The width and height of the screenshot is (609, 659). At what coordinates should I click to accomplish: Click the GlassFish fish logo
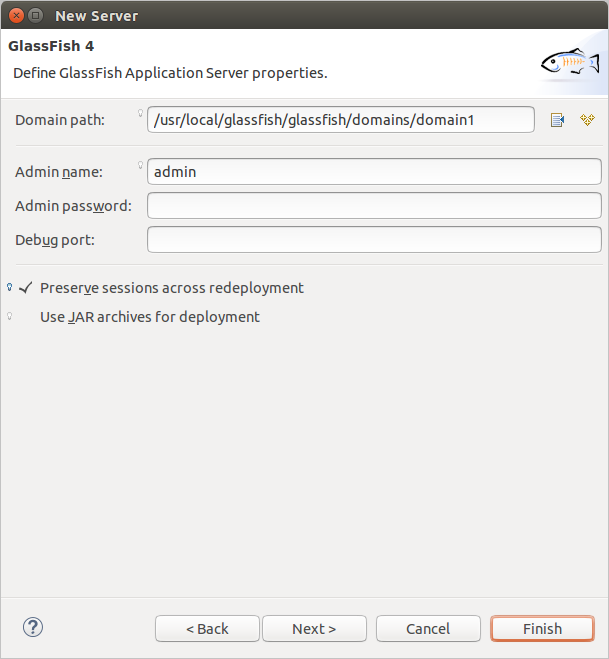click(x=570, y=63)
